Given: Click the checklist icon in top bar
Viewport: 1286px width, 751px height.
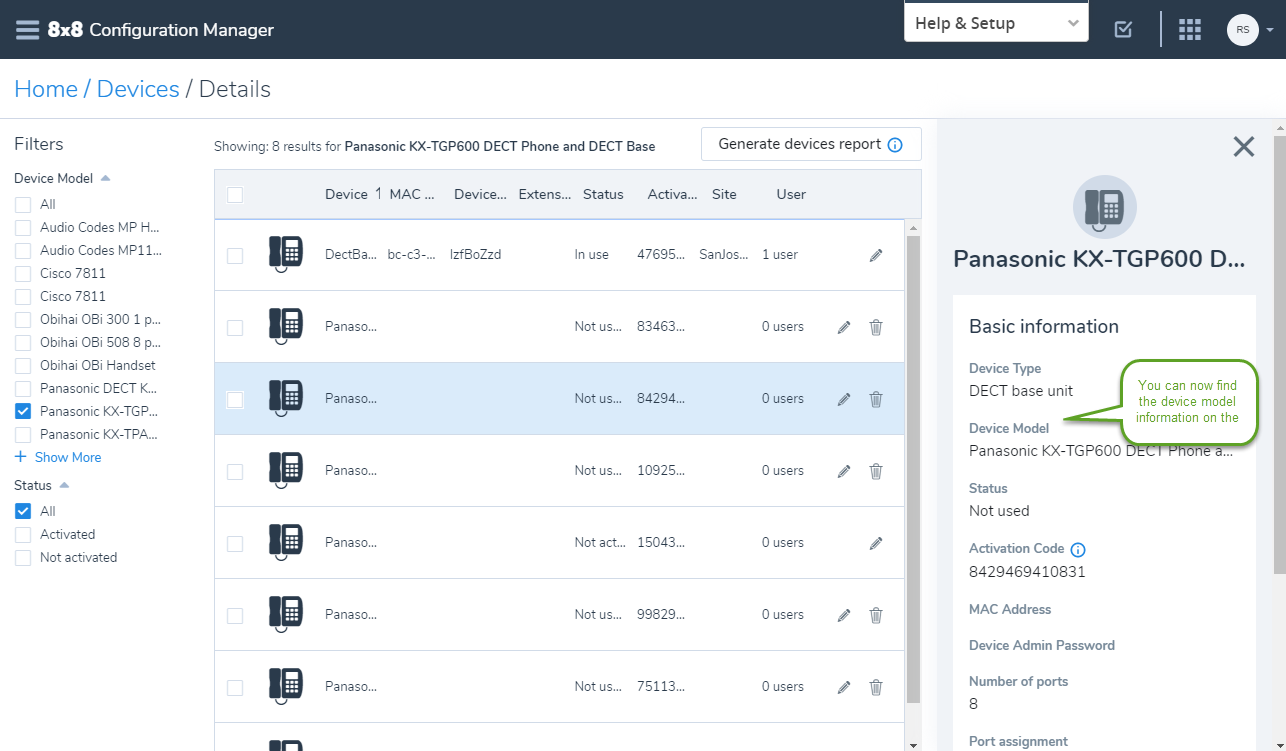Looking at the screenshot, I should 1123,29.
